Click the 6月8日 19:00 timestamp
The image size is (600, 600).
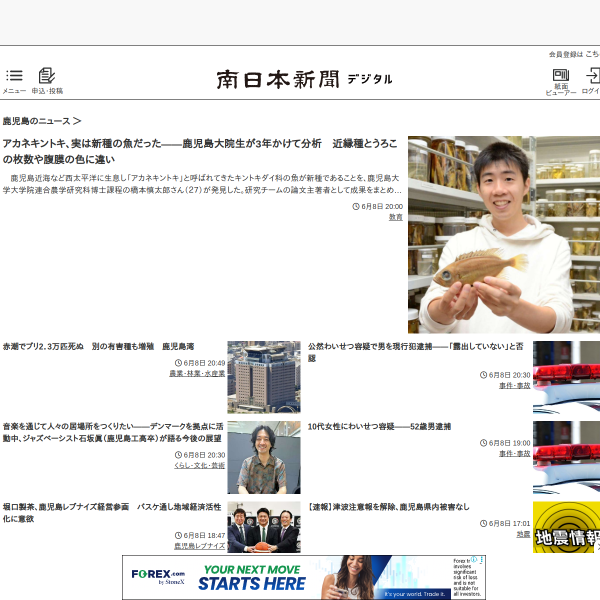pyautogui.click(x=505, y=443)
